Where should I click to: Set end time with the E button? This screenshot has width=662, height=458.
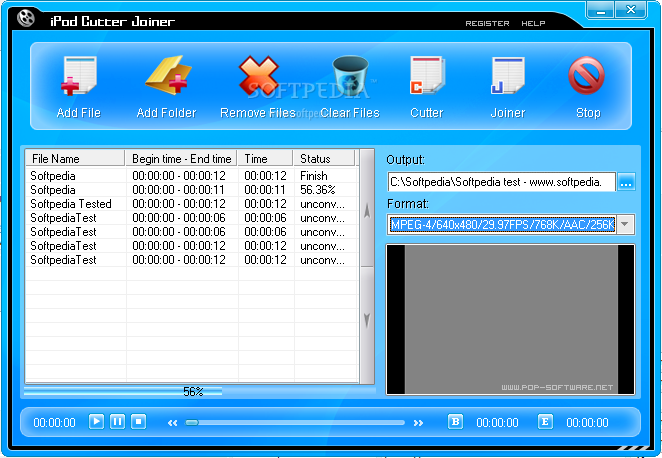[x=545, y=422]
